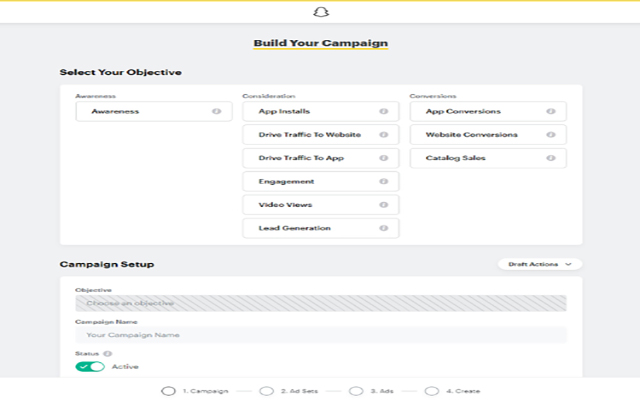The height and width of the screenshot is (400, 640).
Task: Toggle the Active status switch
Action: point(90,367)
